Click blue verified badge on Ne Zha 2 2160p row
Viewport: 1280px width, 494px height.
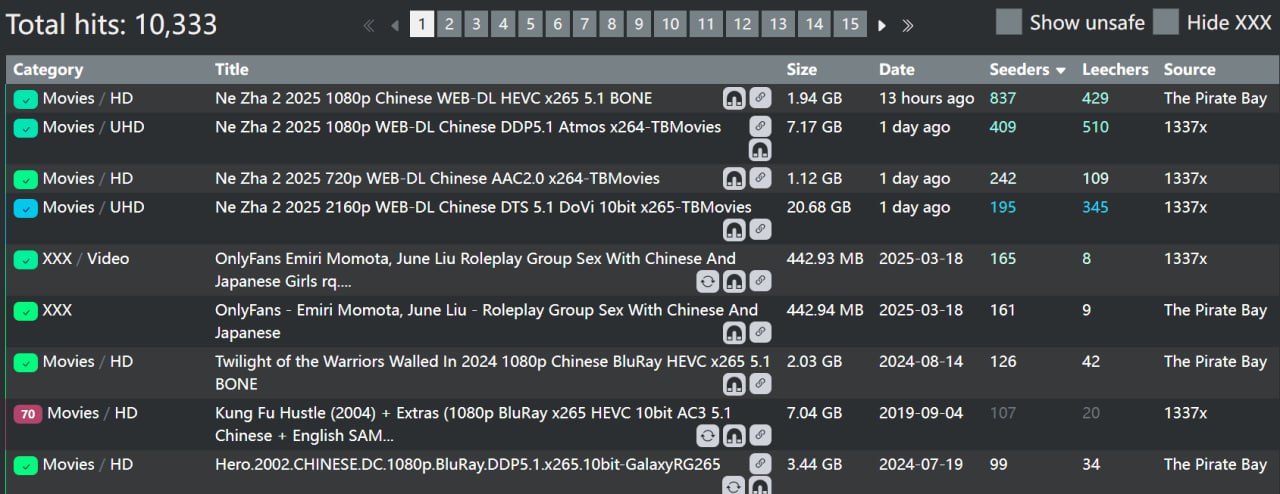(25, 208)
